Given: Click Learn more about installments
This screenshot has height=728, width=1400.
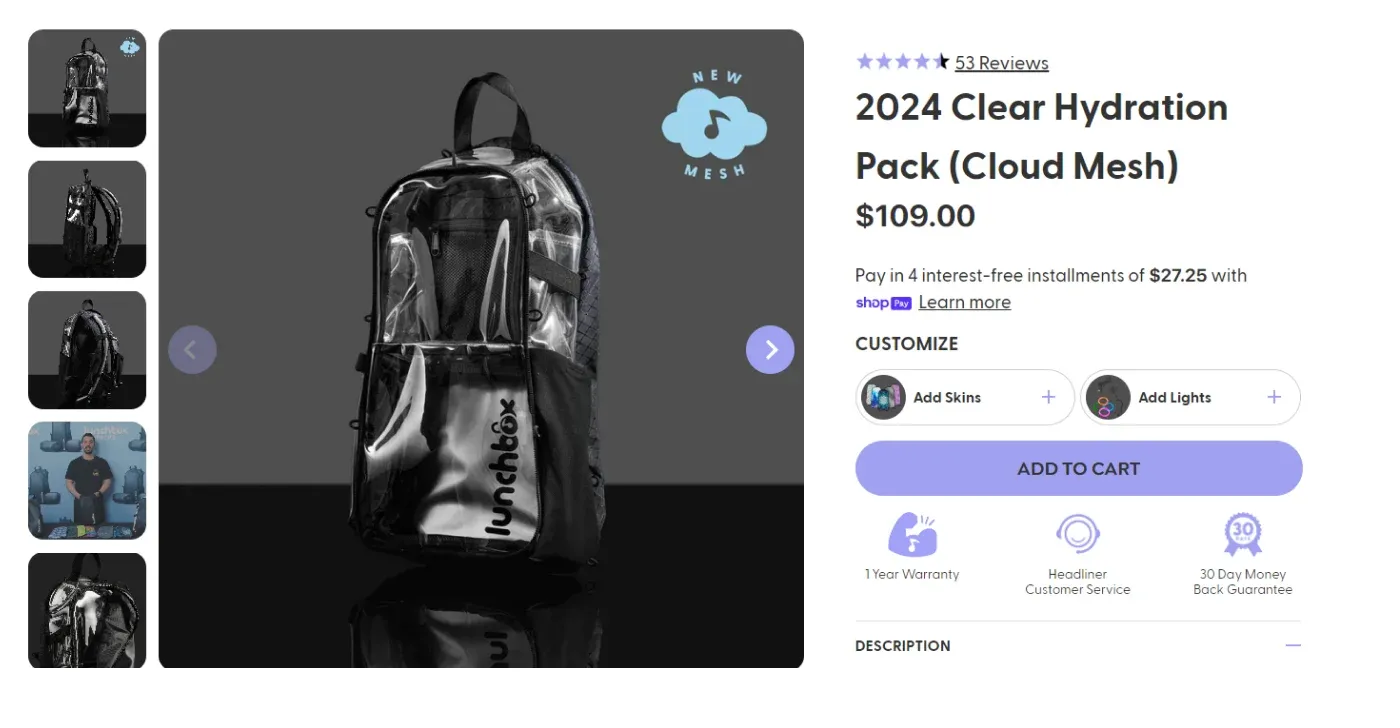Looking at the screenshot, I should (964, 302).
